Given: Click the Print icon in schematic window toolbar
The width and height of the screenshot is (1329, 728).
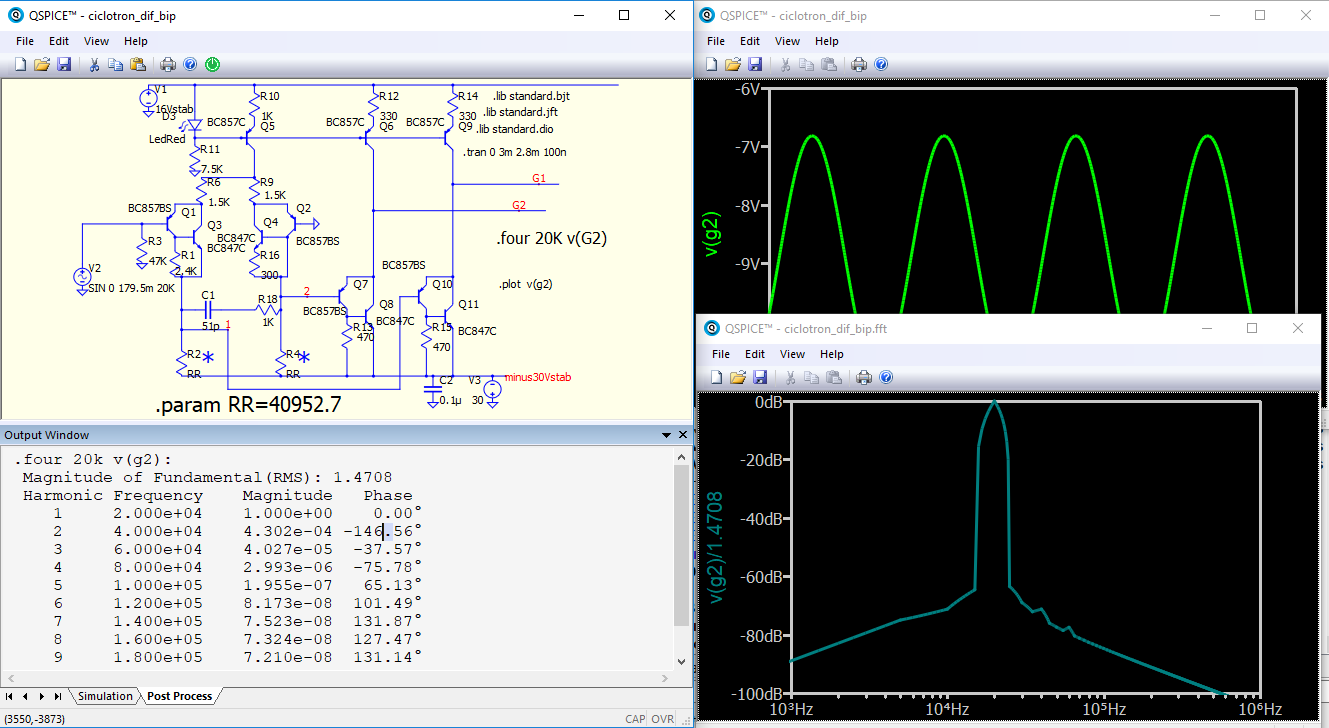Looking at the screenshot, I should [x=168, y=65].
